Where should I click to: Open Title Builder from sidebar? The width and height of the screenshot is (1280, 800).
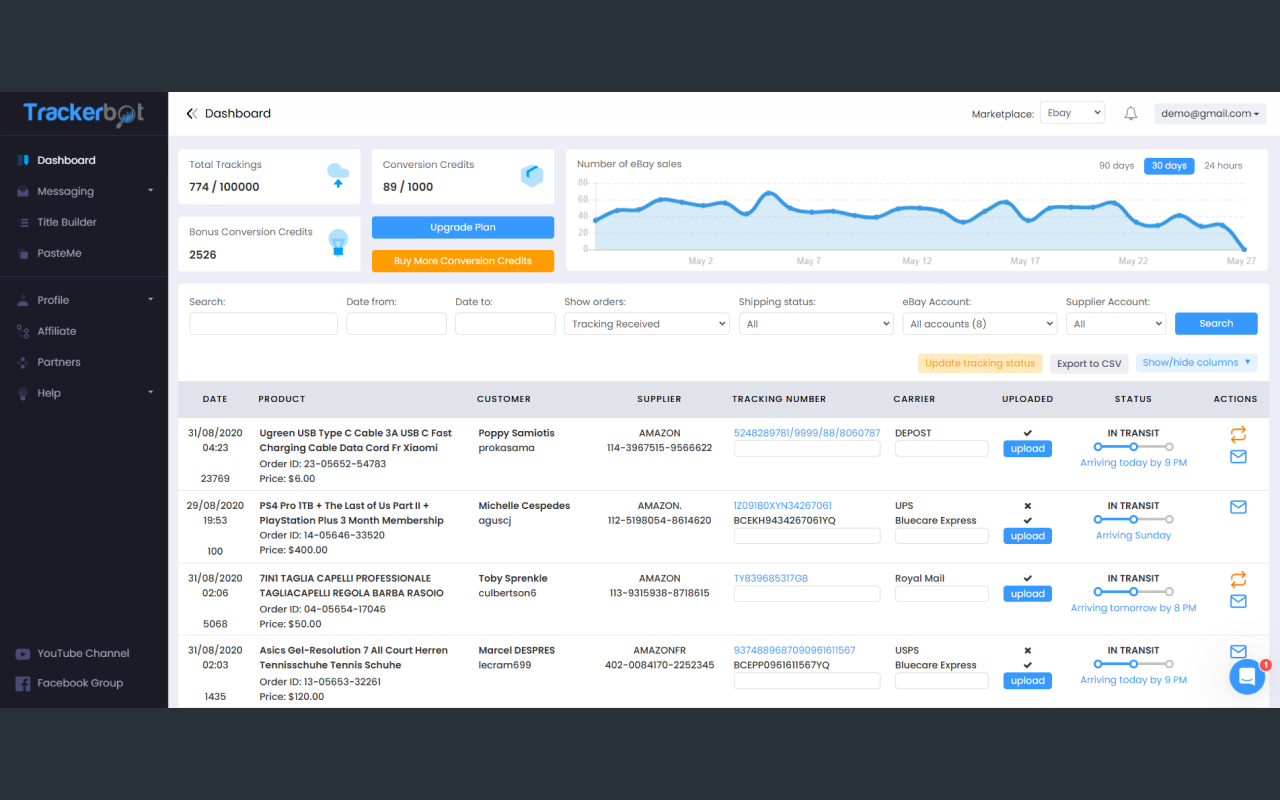click(x=67, y=222)
